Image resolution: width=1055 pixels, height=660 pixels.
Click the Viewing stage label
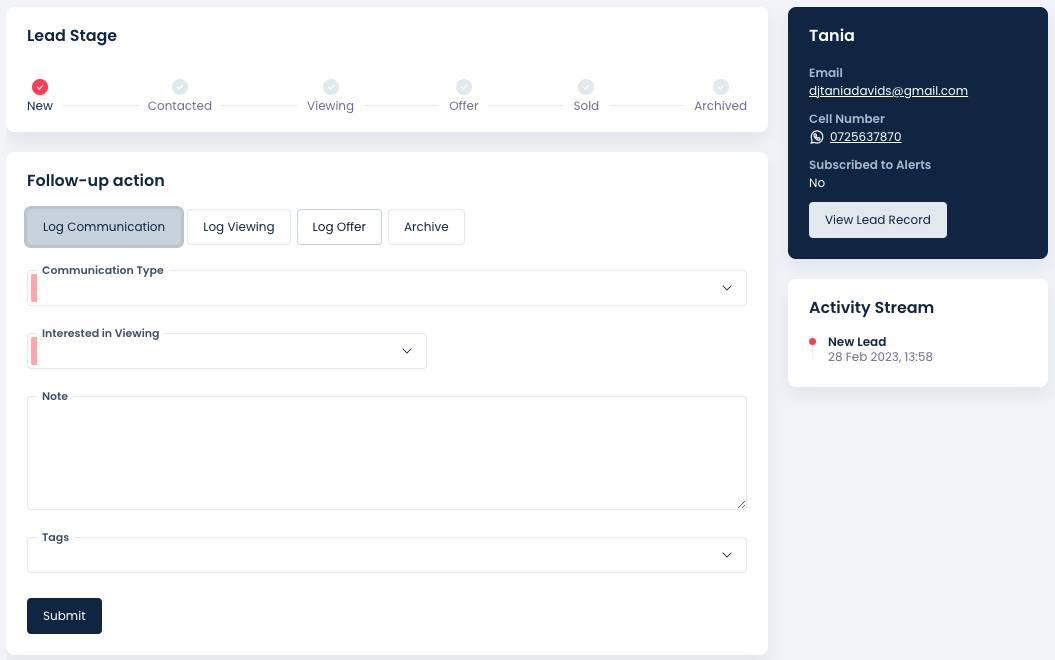point(330,106)
